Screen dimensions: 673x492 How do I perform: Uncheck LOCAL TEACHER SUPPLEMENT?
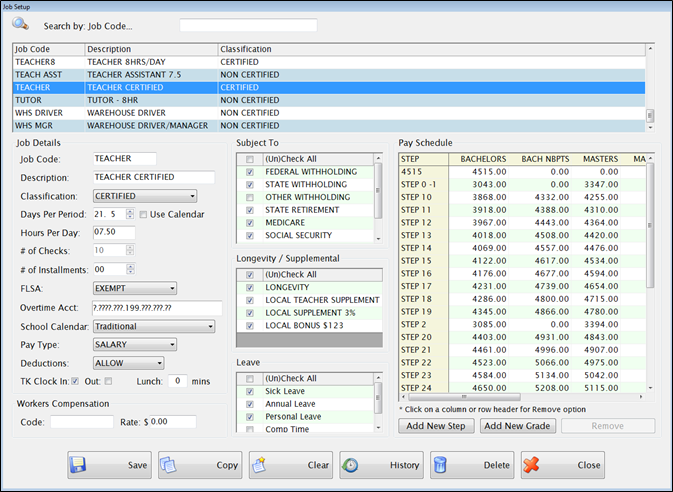click(x=250, y=300)
